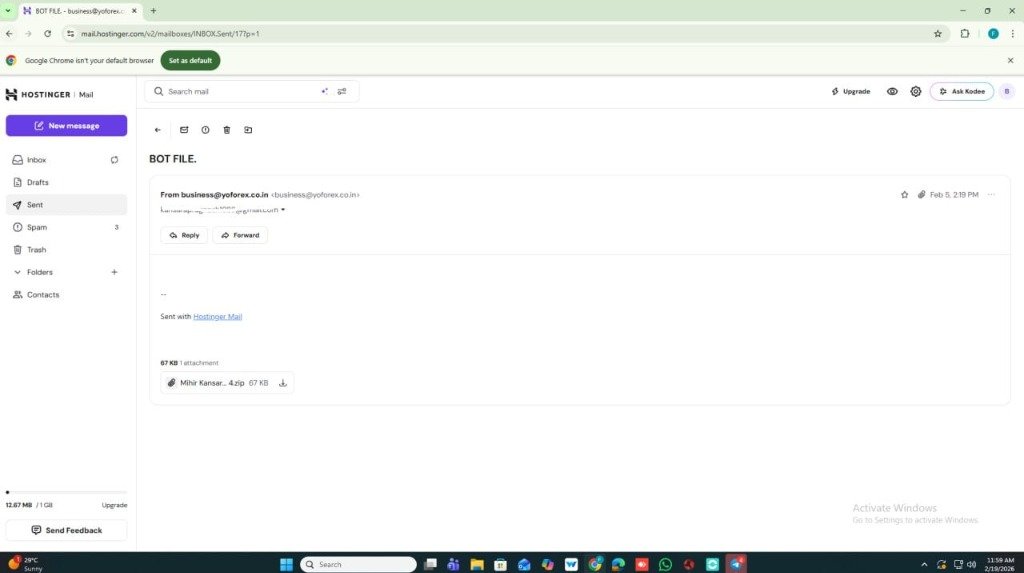1024x573 pixels.
Task: Report the email as spam via toolbar
Action: click(x=205, y=130)
